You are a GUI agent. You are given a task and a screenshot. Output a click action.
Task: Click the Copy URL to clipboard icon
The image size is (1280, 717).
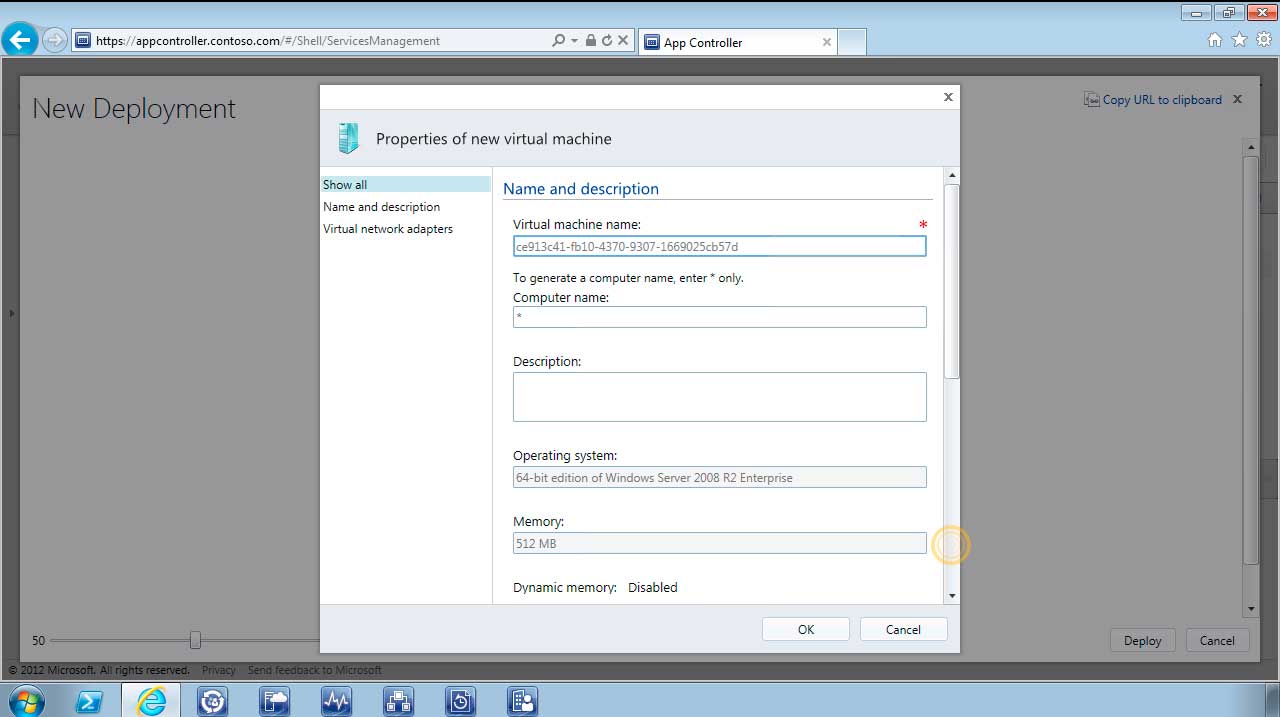[x=1091, y=100]
